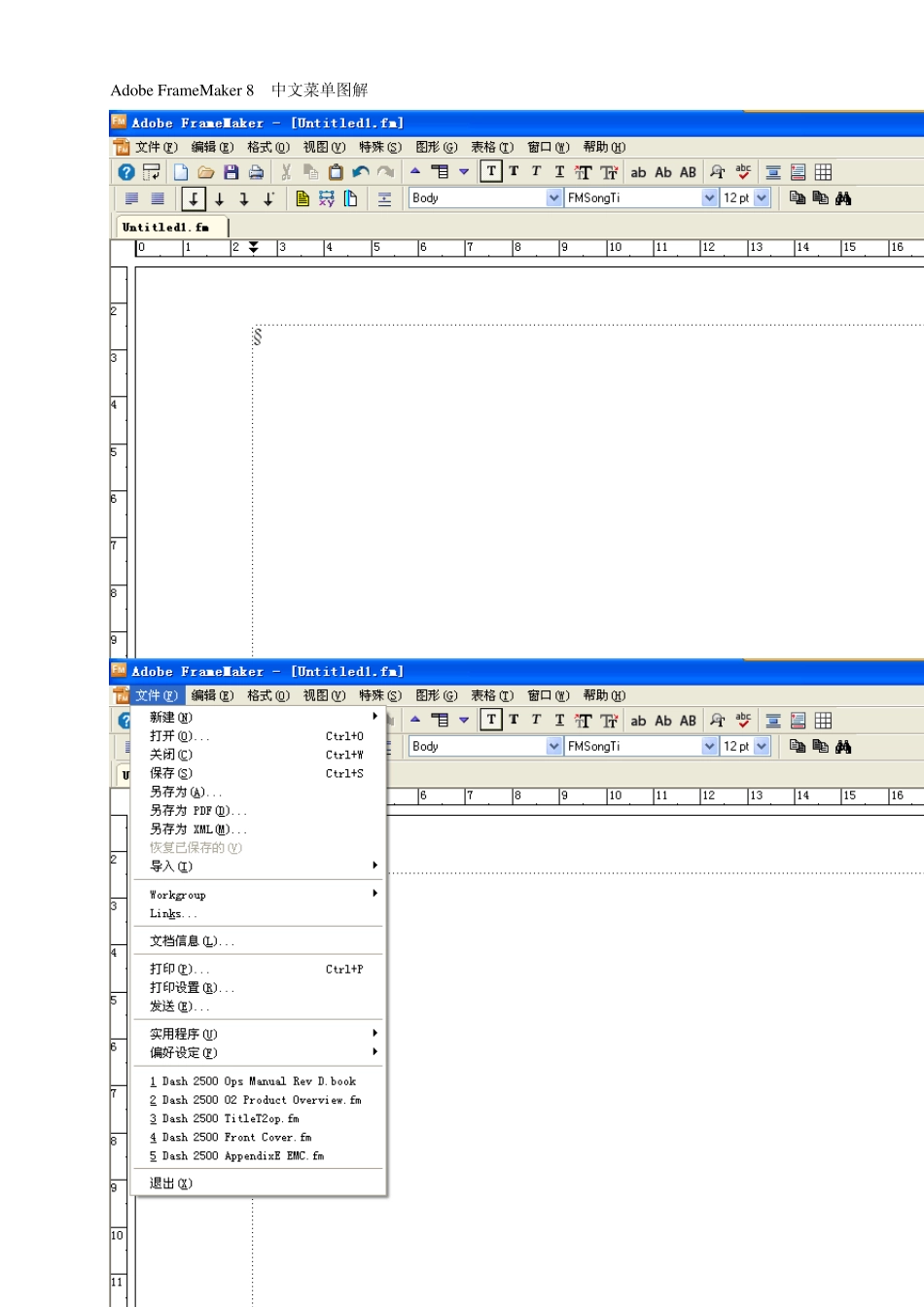Open 12 pt font size dropdown in top window
924x1307 pixels.
[762, 197]
